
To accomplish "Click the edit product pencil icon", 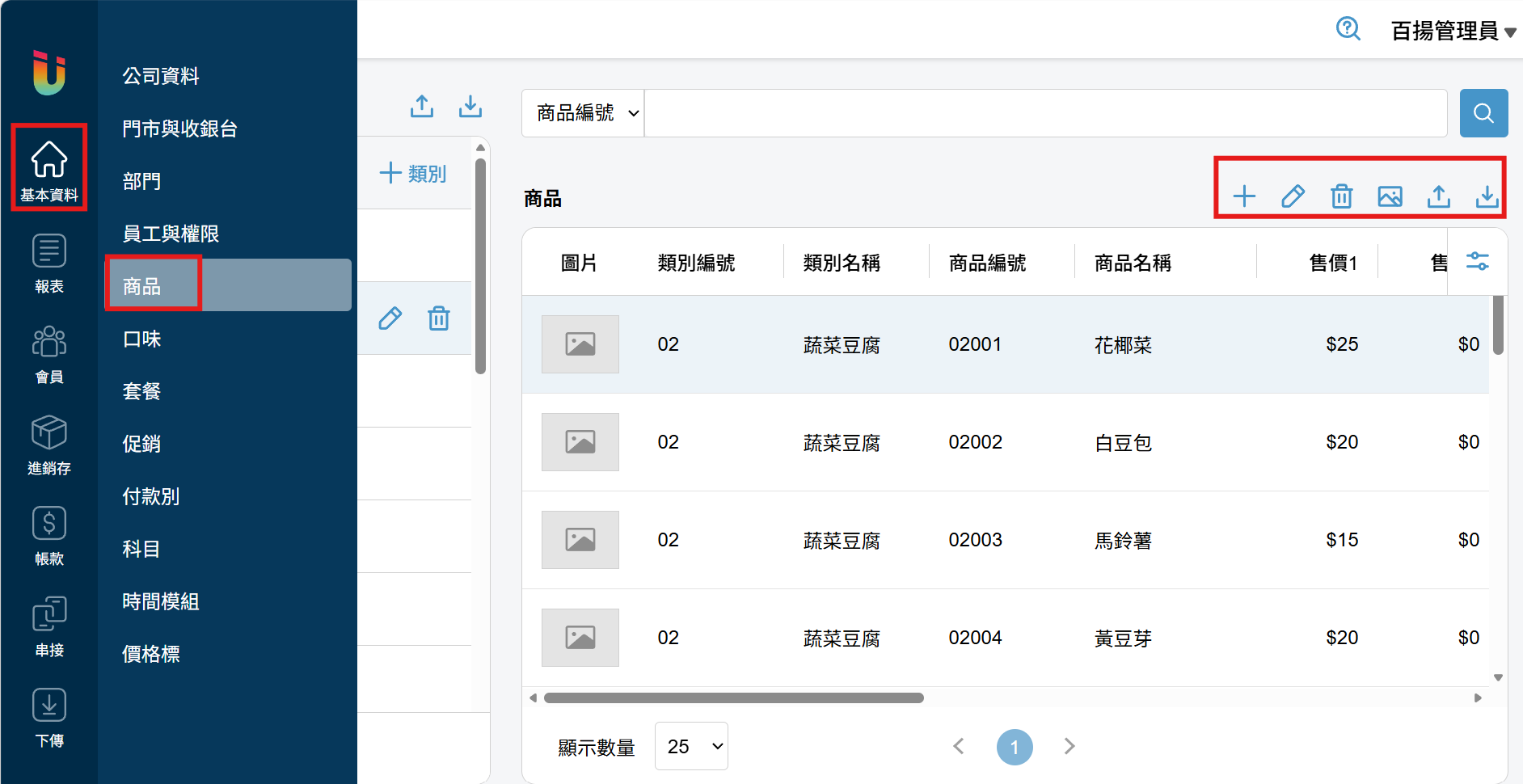I will pyautogui.click(x=1293, y=196).
